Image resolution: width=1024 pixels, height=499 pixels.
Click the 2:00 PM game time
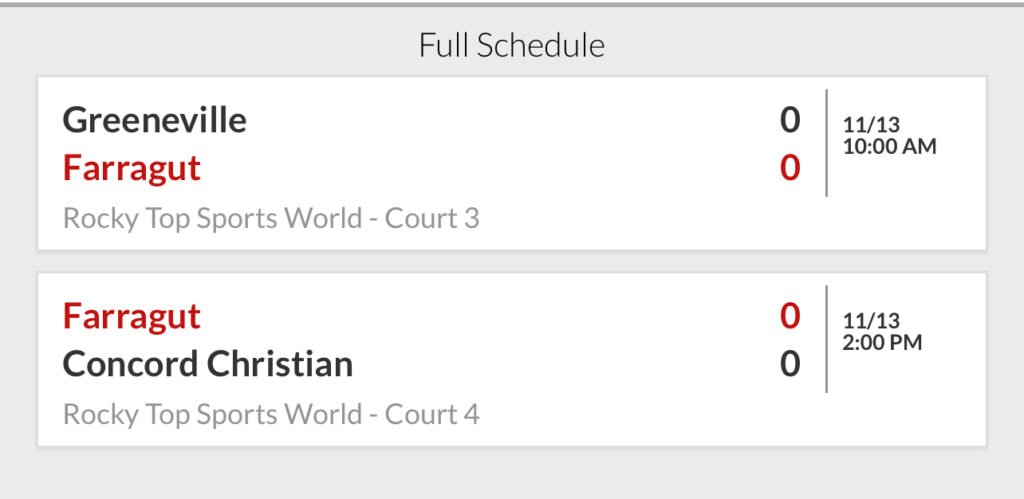882,342
